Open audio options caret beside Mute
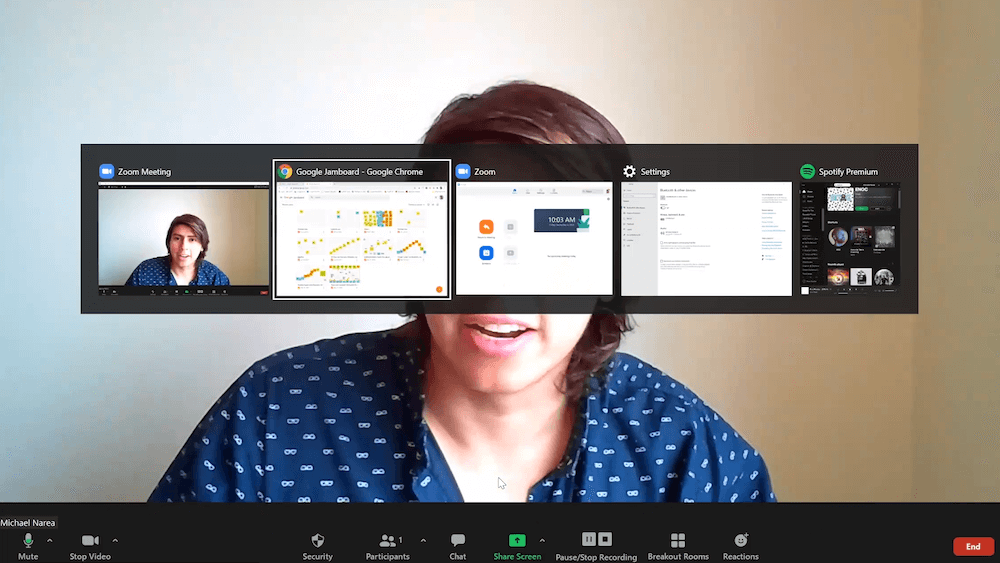 click(50, 541)
